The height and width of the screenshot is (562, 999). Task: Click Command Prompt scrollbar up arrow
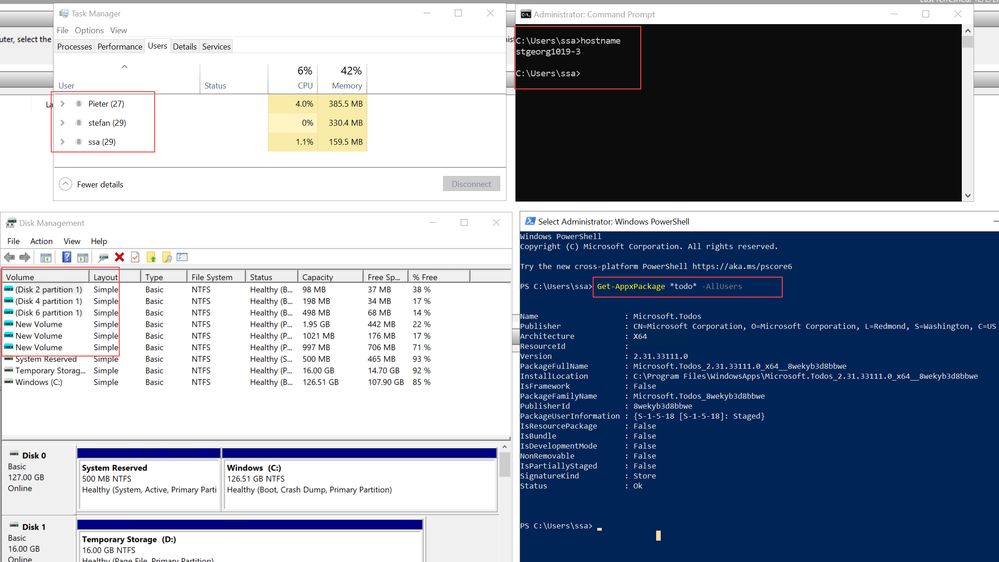click(968, 31)
